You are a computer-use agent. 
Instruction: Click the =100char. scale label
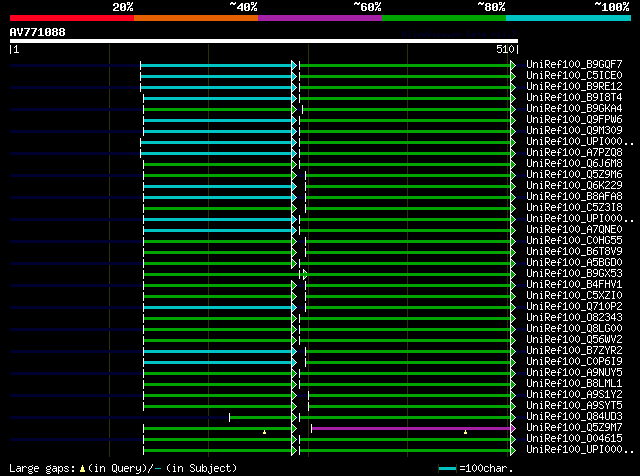click(486, 468)
